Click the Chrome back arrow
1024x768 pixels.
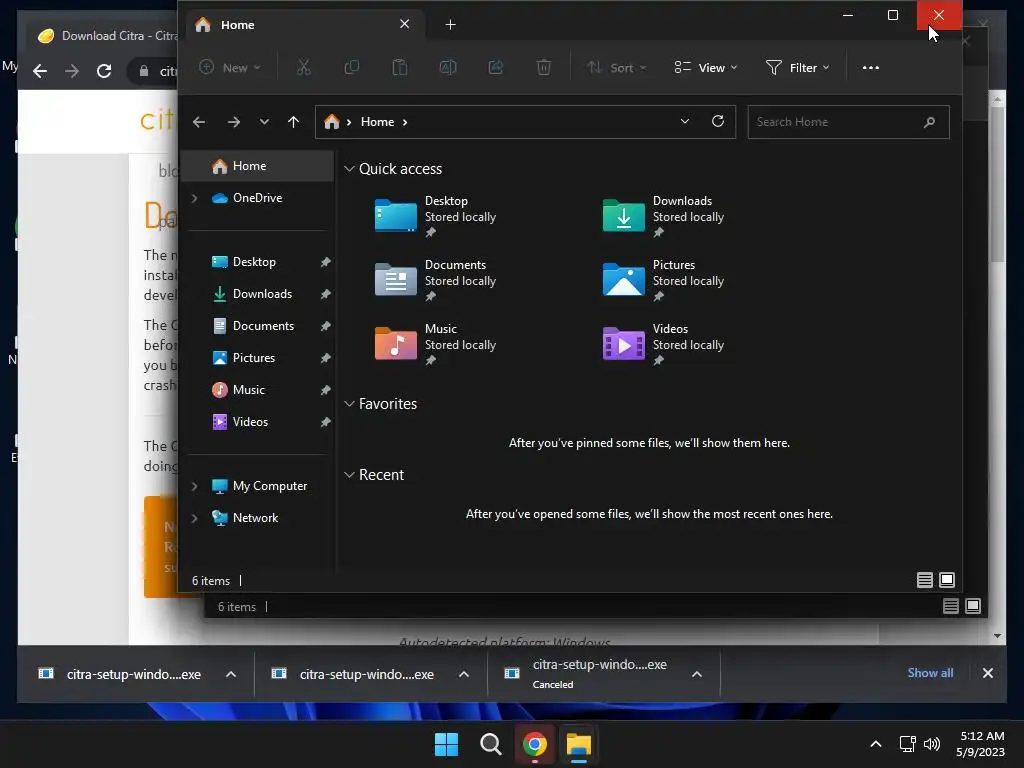click(40, 71)
